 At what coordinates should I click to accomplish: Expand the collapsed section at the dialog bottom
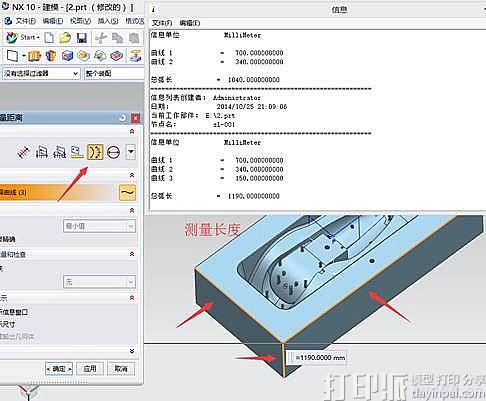pos(132,351)
